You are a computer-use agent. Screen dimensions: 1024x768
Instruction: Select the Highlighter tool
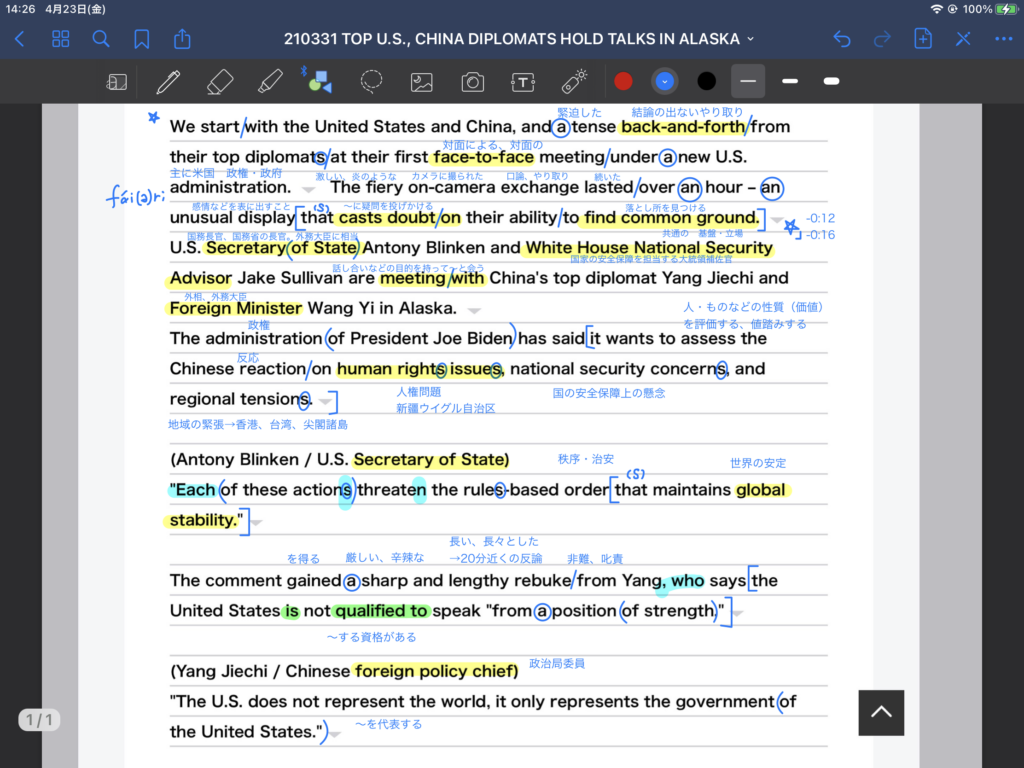point(270,82)
